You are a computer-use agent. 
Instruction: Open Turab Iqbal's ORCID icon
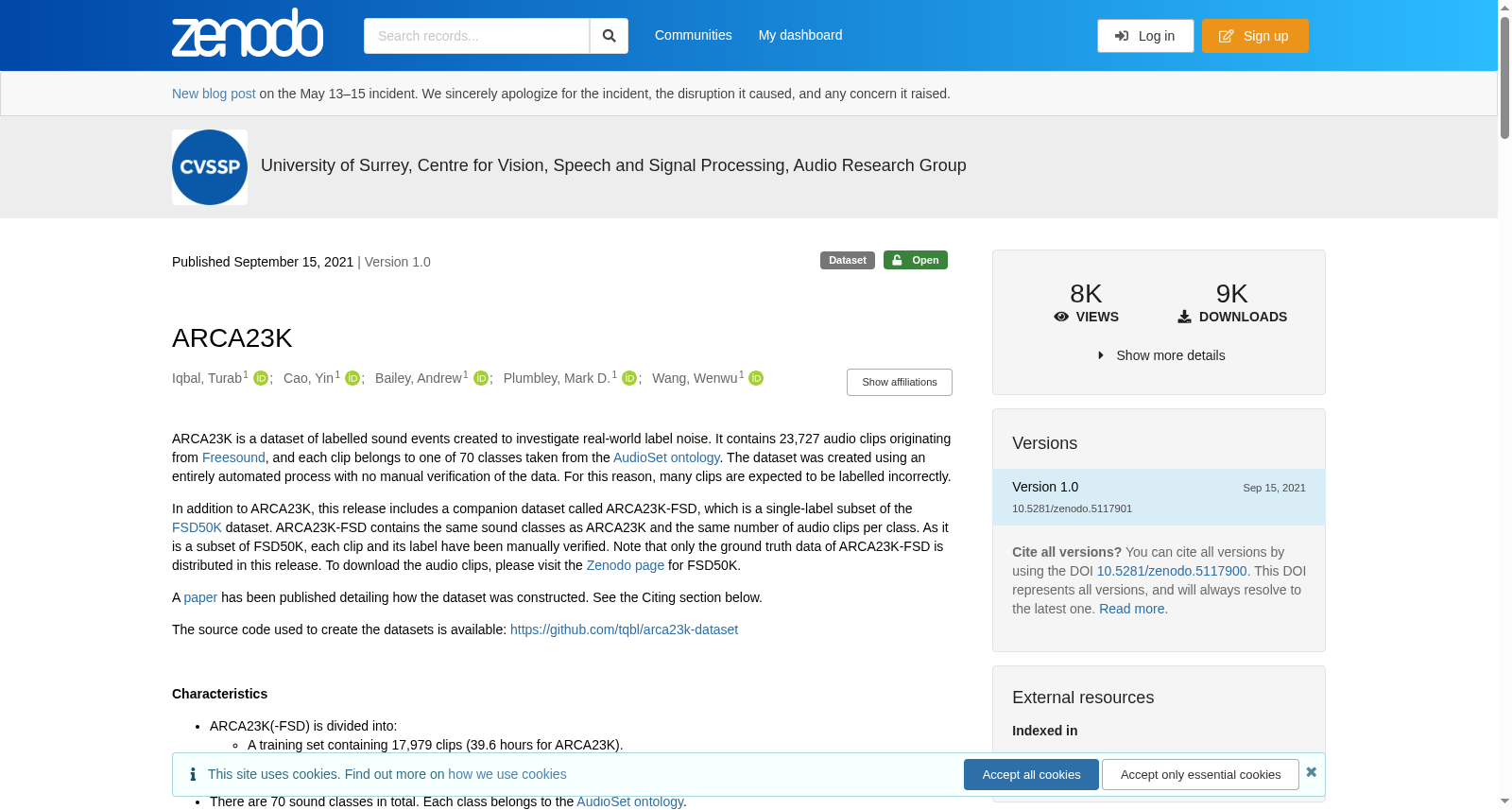pyautogui.click(x=261, y=378)
